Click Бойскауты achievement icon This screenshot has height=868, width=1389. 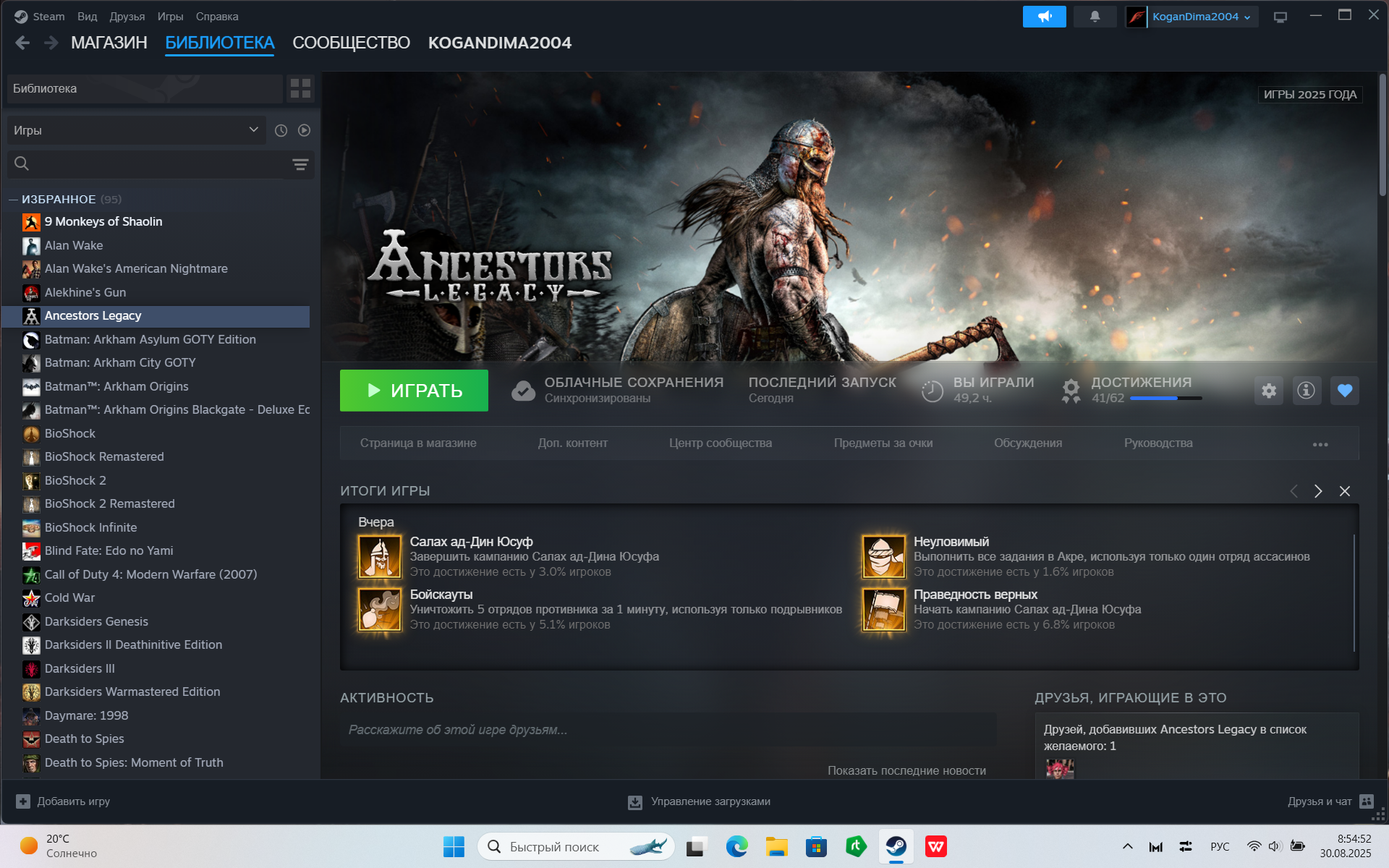(380, 609)
